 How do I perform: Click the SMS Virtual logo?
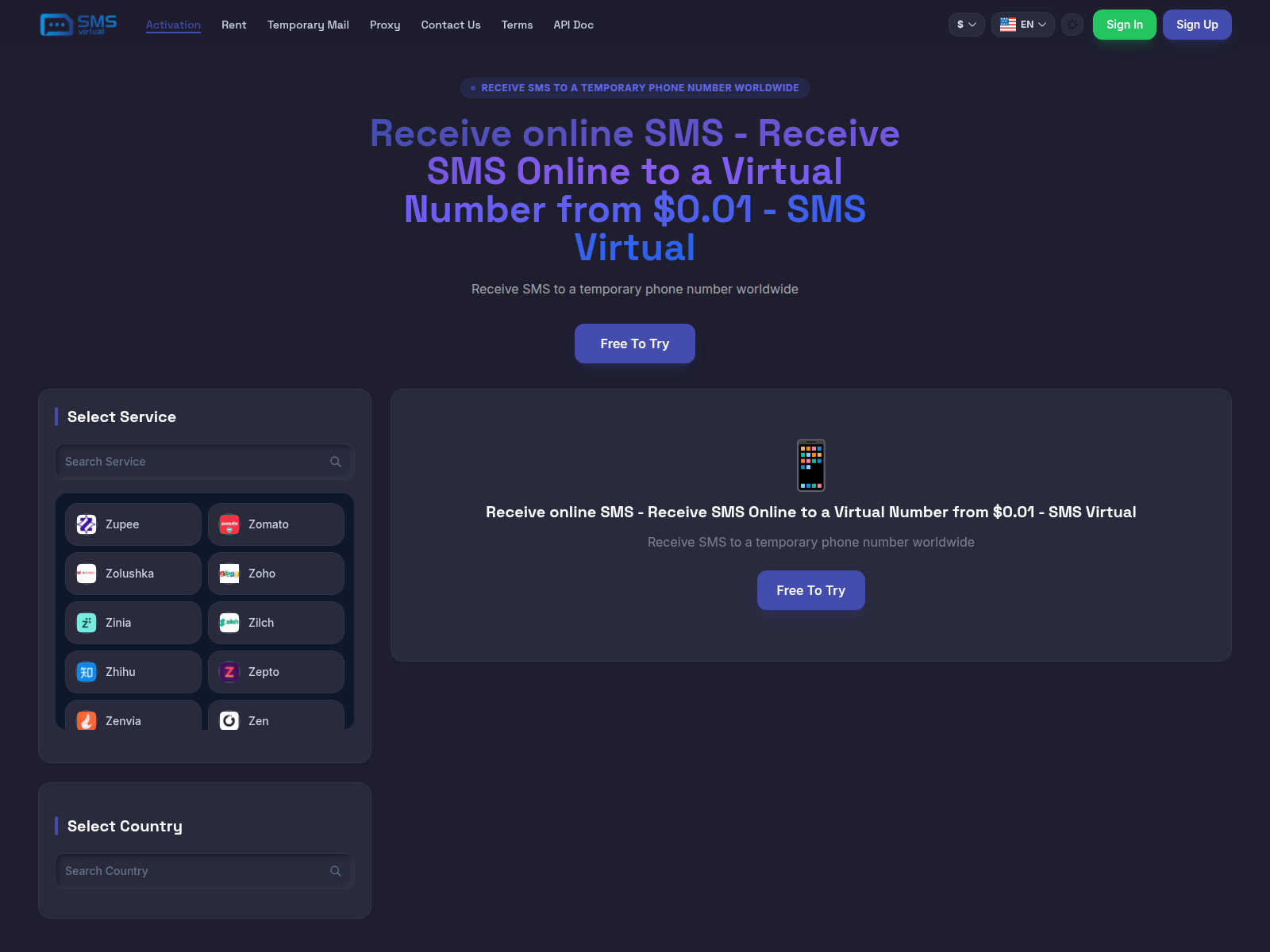click(x=79, y=25)
